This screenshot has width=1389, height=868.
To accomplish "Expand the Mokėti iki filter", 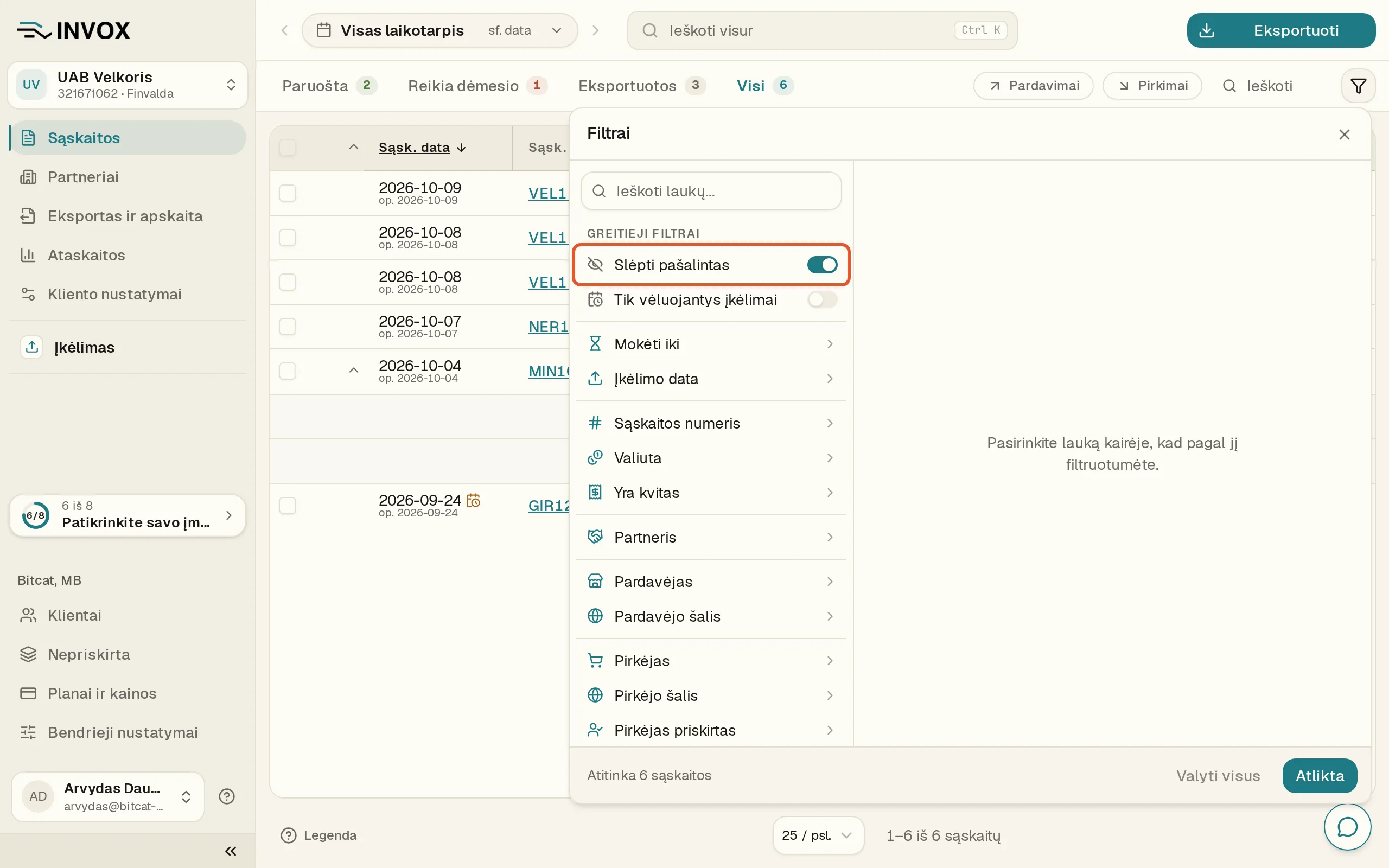I will pyautogui.click(x=711, y=344).
